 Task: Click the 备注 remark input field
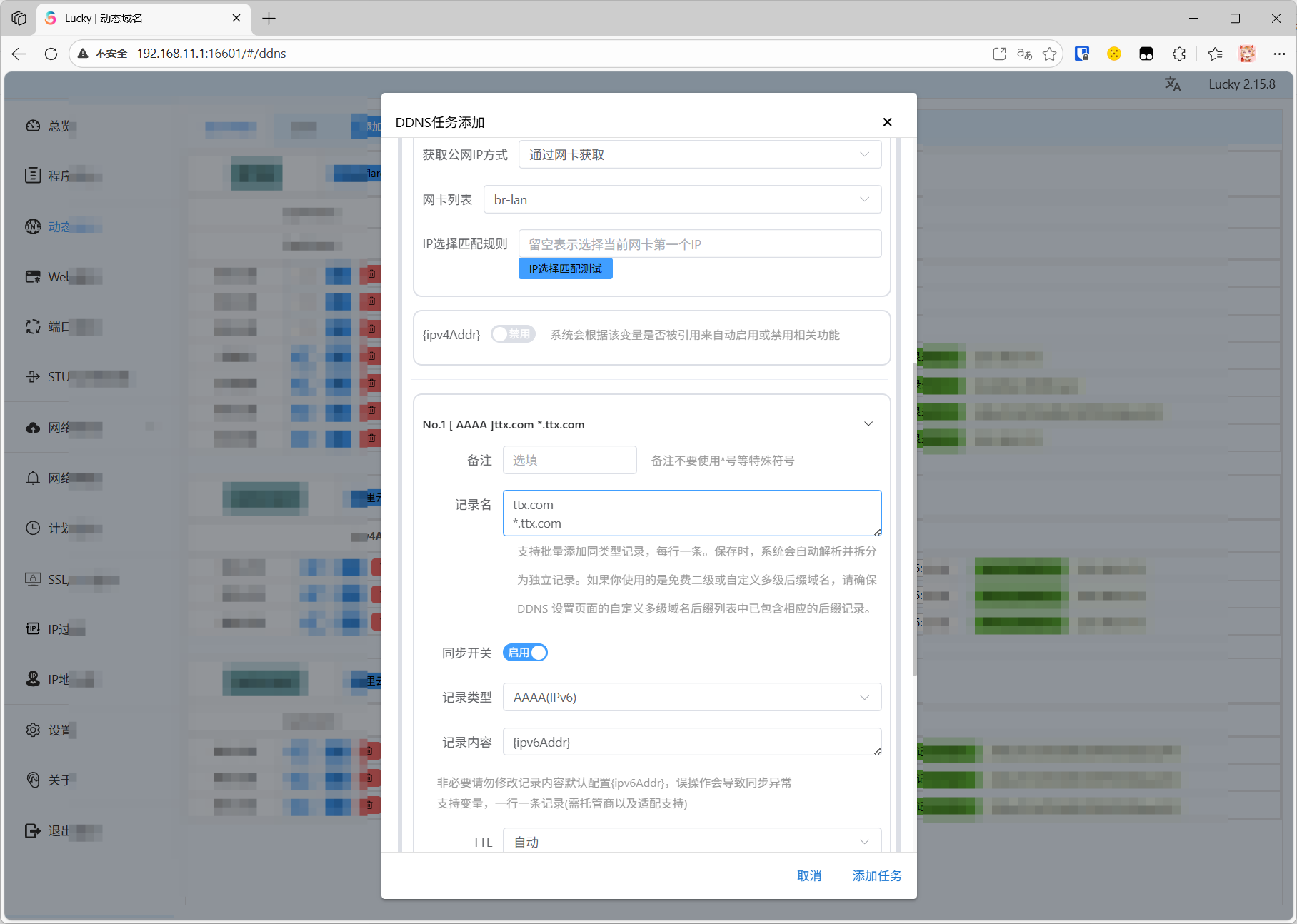(569, 461)
